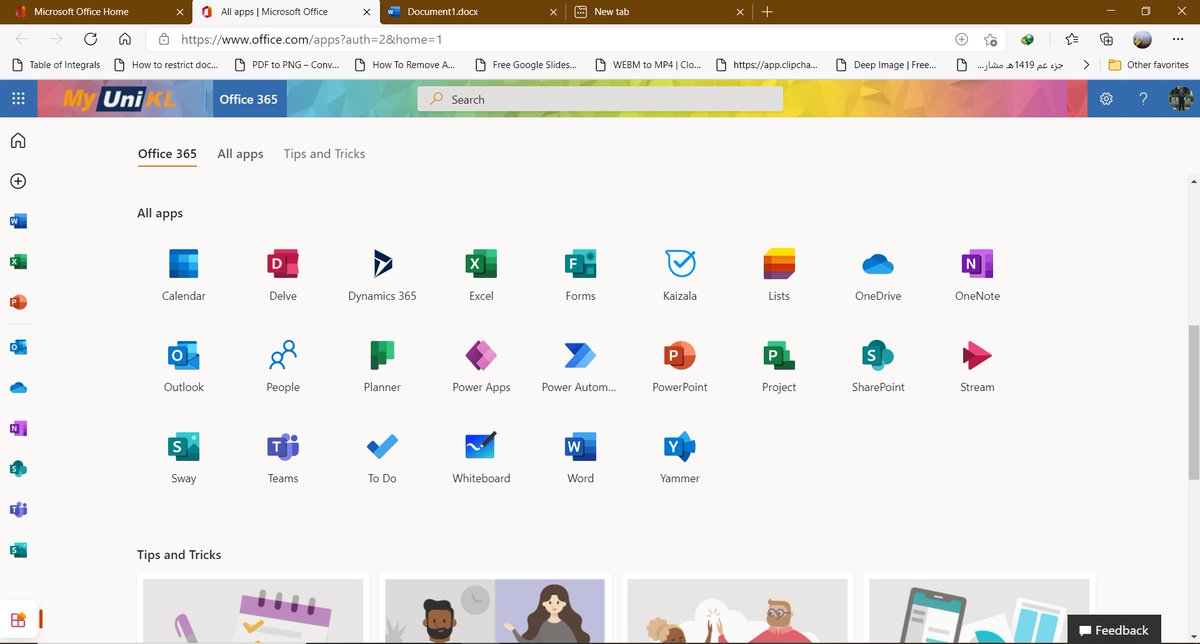Open Outlook from All apps grid
Image resolution: width=1200 pixels, height=644 pixels.
[x=184, y=365]
